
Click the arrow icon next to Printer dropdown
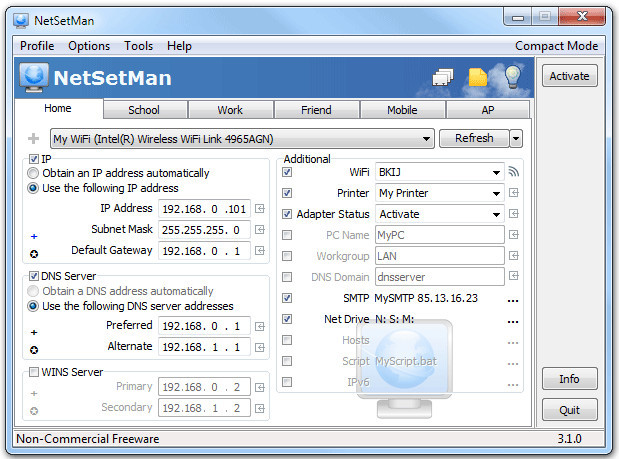pos(514,193)
